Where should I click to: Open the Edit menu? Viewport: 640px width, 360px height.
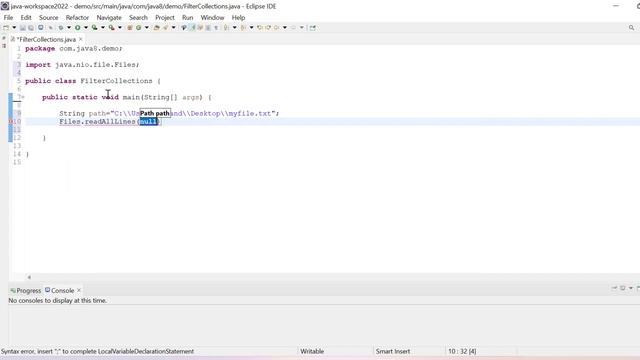(26, 18)
